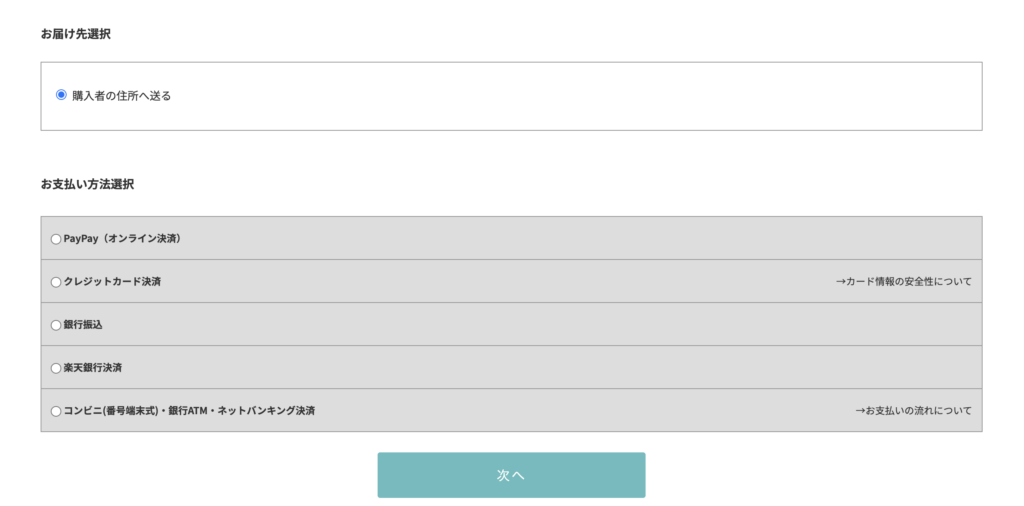Click the クレジットカード決済 label text

click(112, 282)
